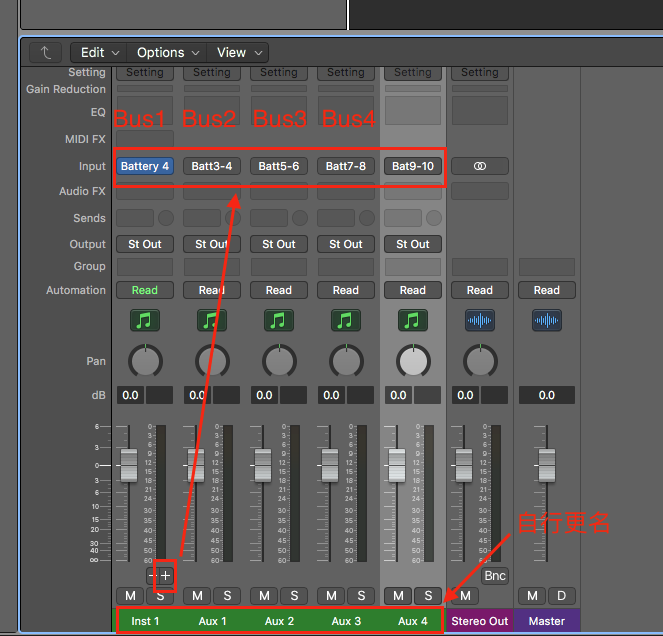This screenshot has width=663, height=636.
Task: Click the Inst 1 Sends slot
Action: point(135,218)
